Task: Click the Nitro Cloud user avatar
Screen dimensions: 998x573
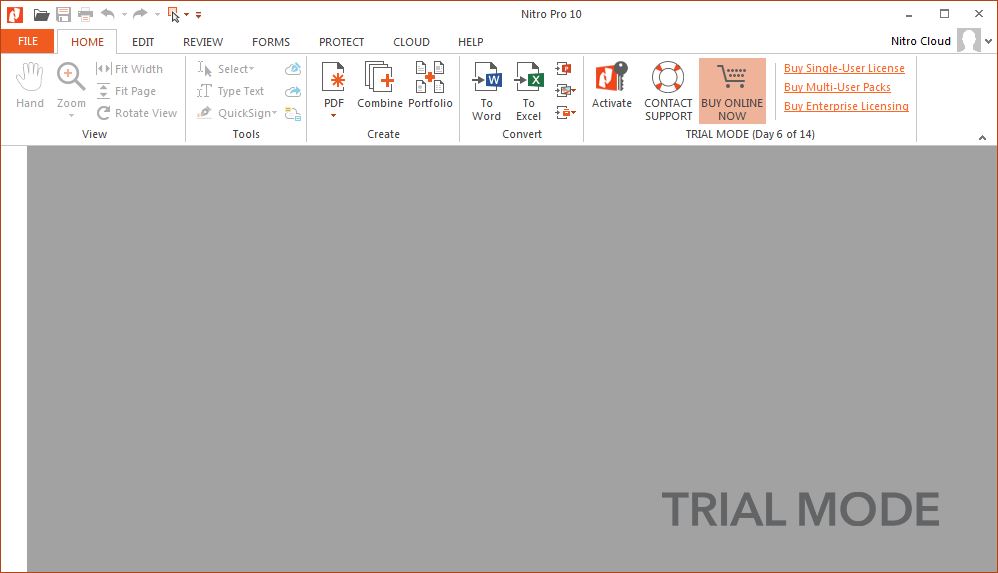Action: tap(969, 40)
